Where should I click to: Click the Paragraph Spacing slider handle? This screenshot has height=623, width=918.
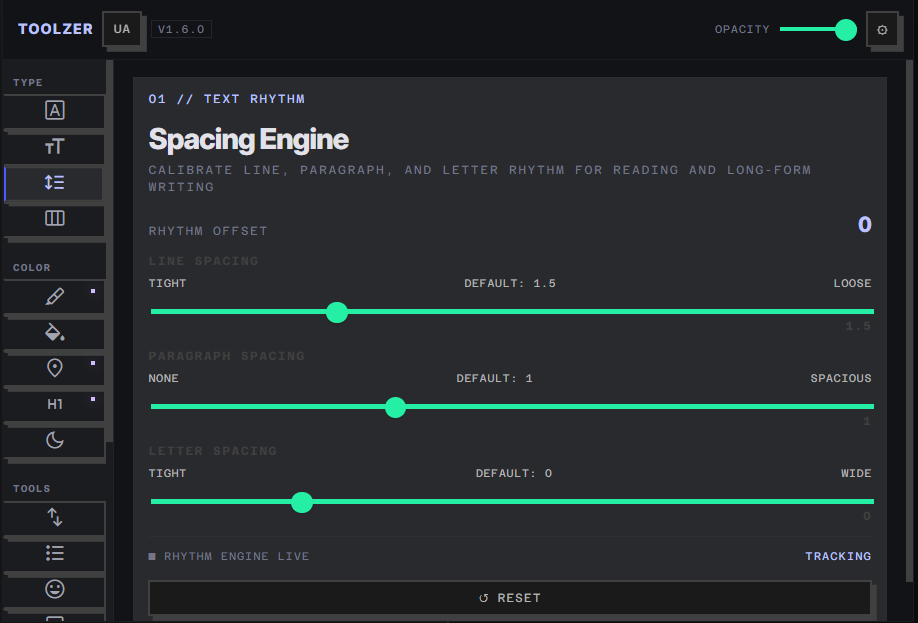395,408
